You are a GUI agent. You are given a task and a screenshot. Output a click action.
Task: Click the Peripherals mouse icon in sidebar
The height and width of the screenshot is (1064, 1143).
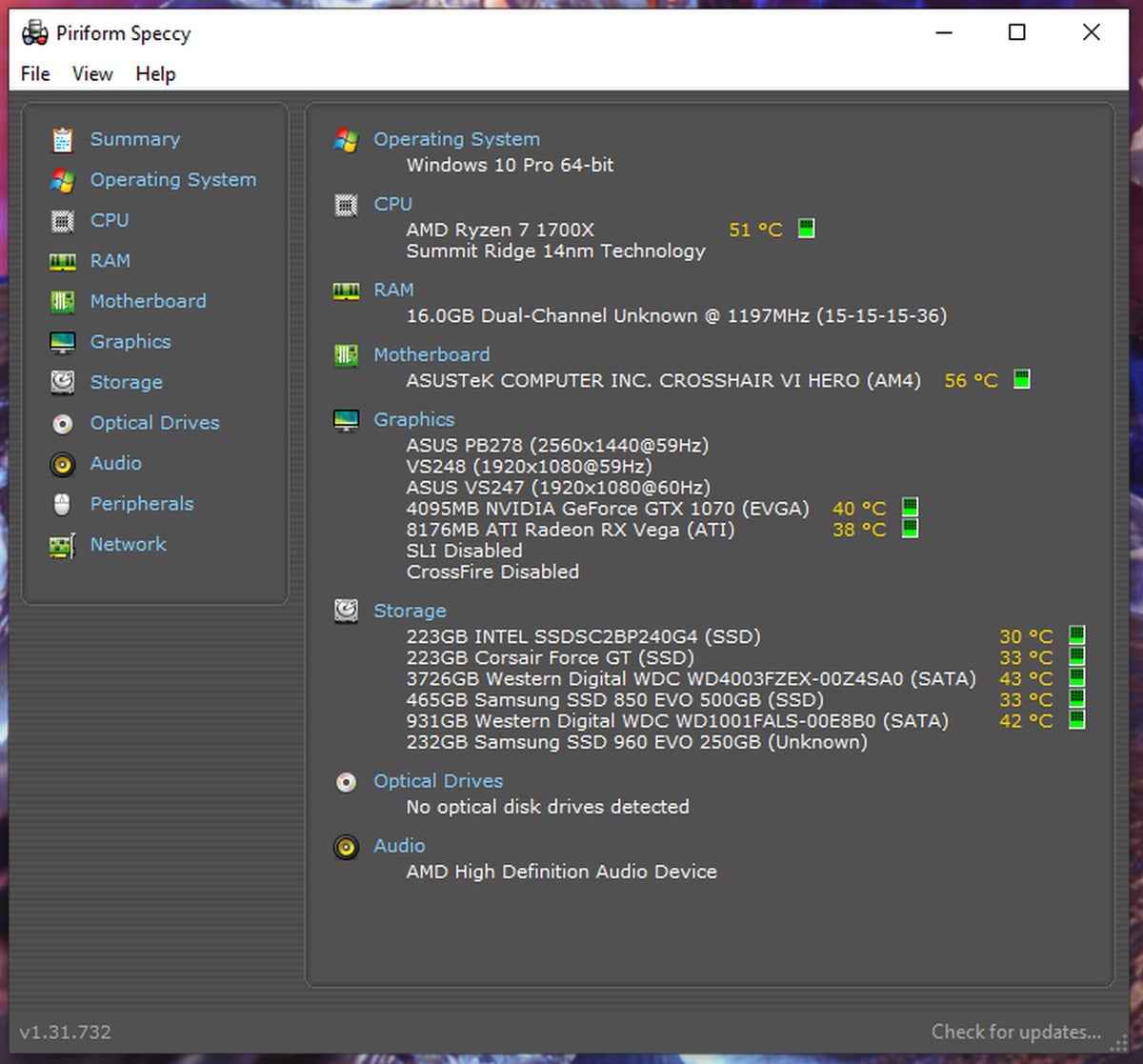pyautogui.click(x=63, y=505)
